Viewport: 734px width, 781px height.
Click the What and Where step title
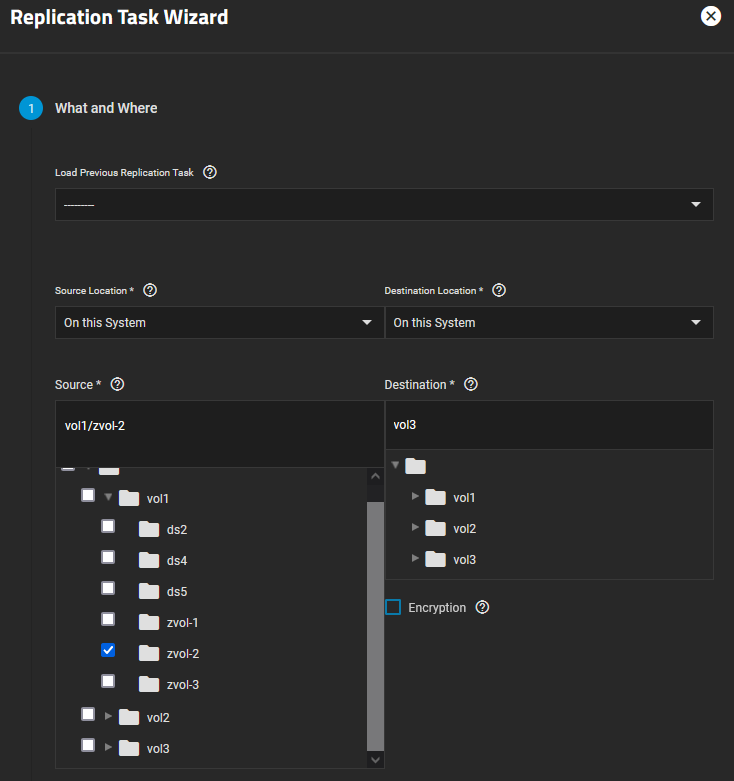pyautogui.click(x=106, y=108)
